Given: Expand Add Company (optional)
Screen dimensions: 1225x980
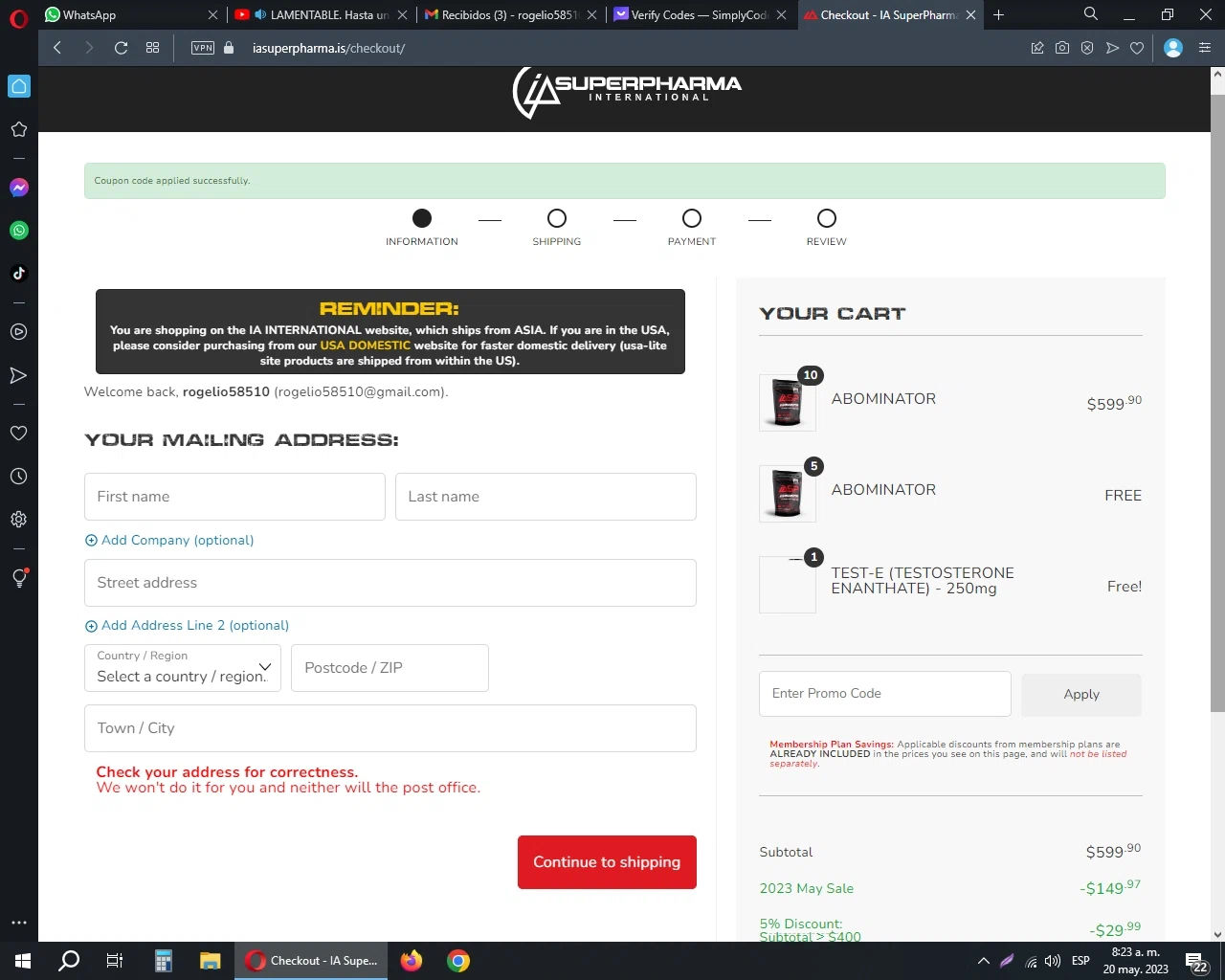Looking at the screenshot, I should click(x=169, y=540).
